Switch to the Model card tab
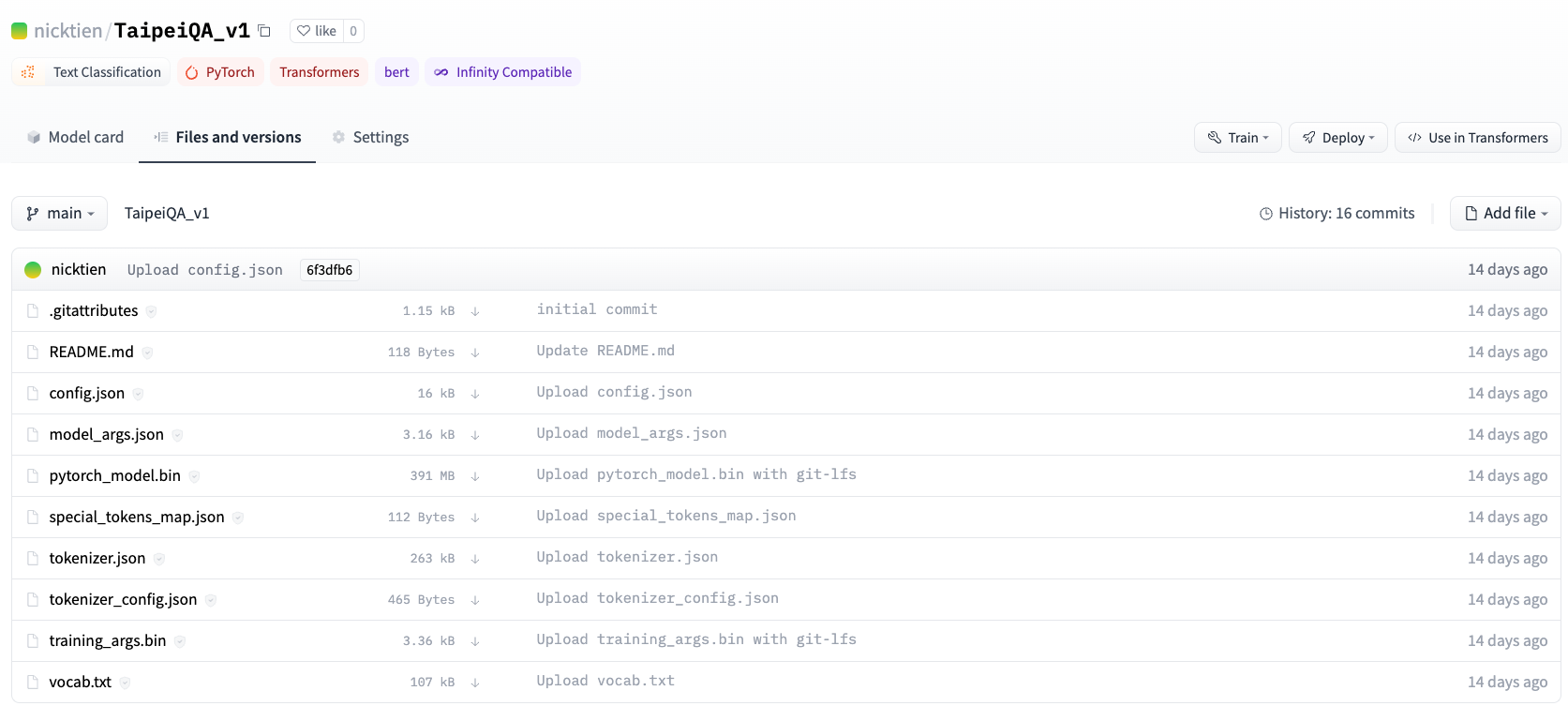 [75, 137]
